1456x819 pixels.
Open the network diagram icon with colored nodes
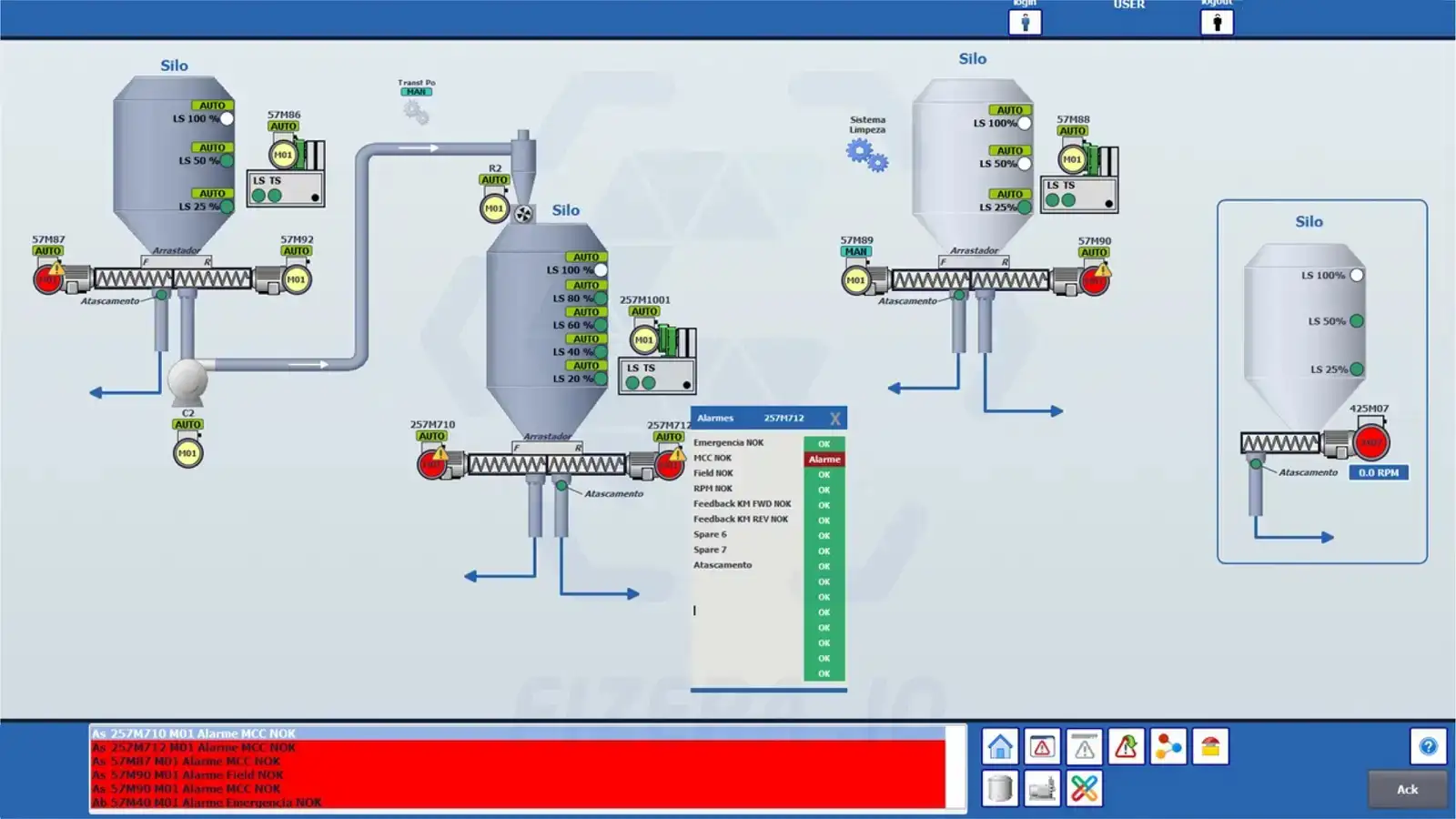pos(1168,747)
